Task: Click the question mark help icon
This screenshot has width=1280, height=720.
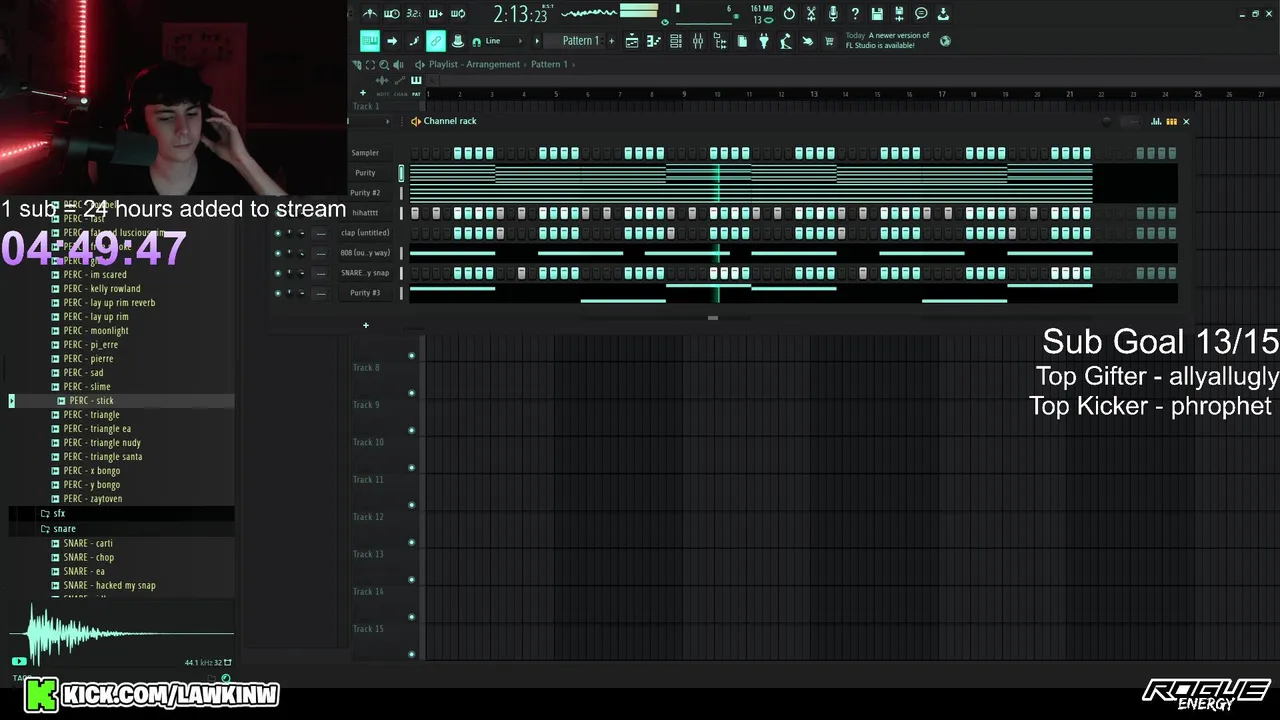Action: 855,14
